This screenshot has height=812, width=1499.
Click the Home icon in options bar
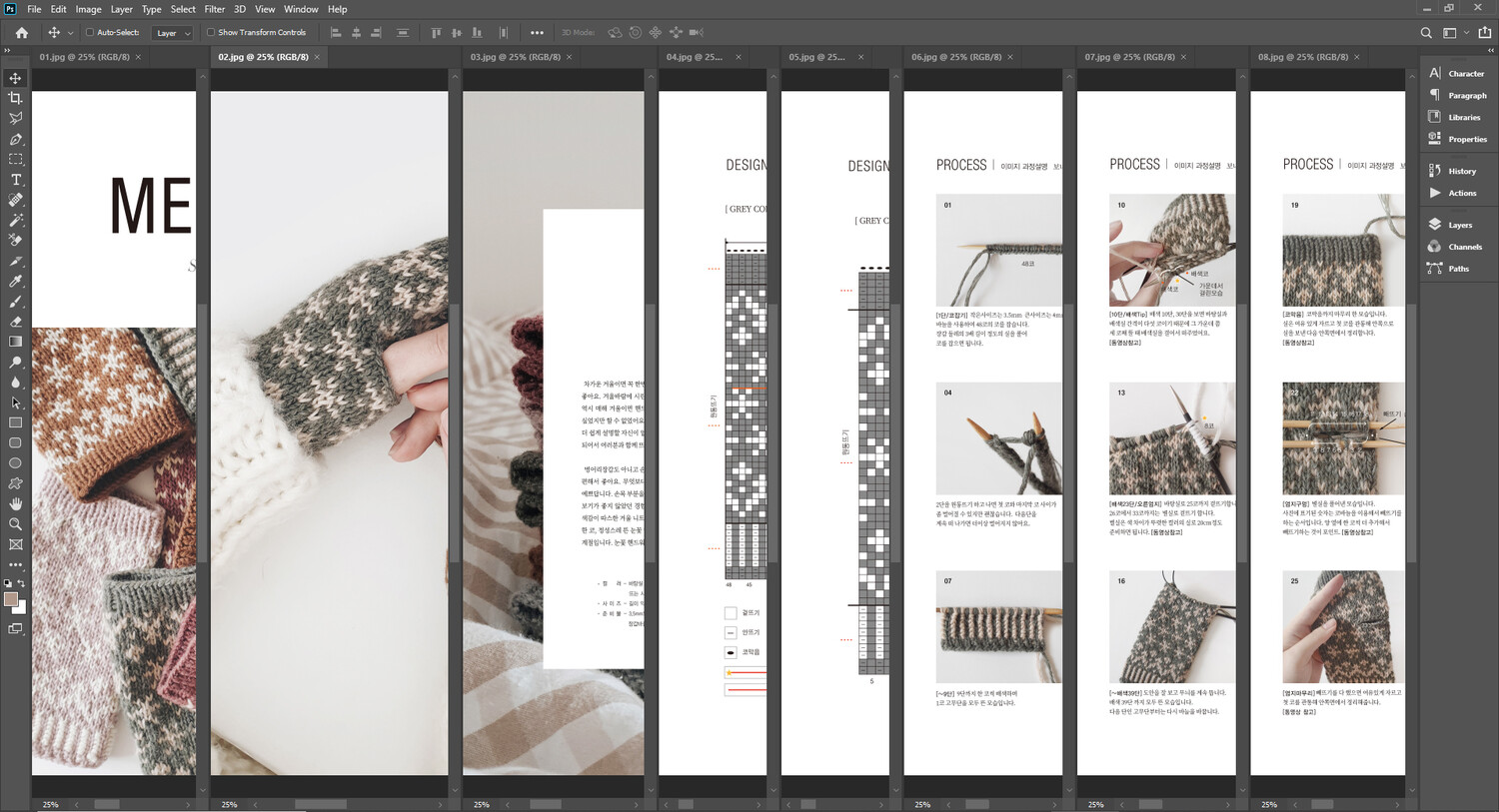tap(21, 33)
